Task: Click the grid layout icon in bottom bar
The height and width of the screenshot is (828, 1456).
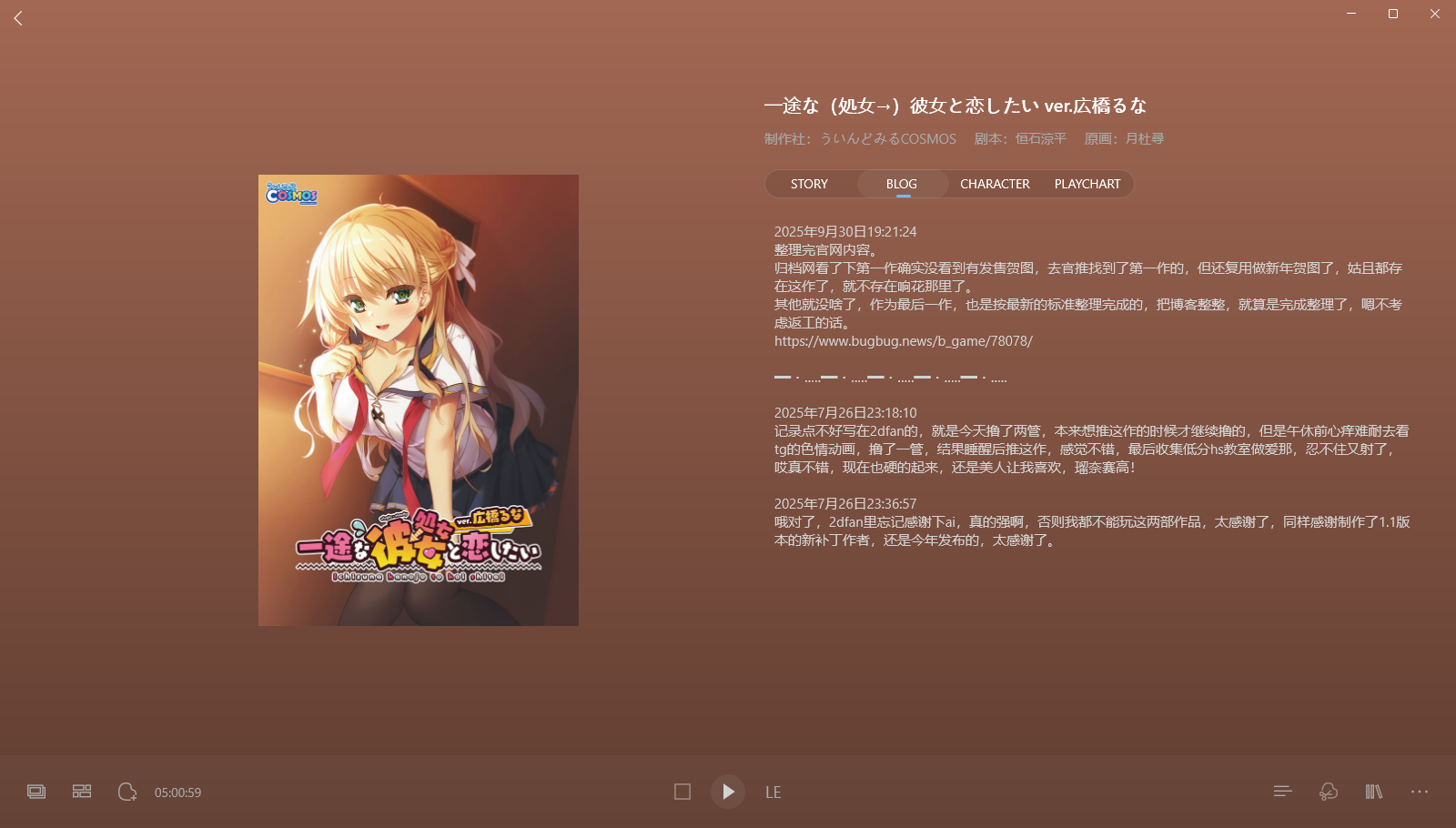Action: (82, 792)
